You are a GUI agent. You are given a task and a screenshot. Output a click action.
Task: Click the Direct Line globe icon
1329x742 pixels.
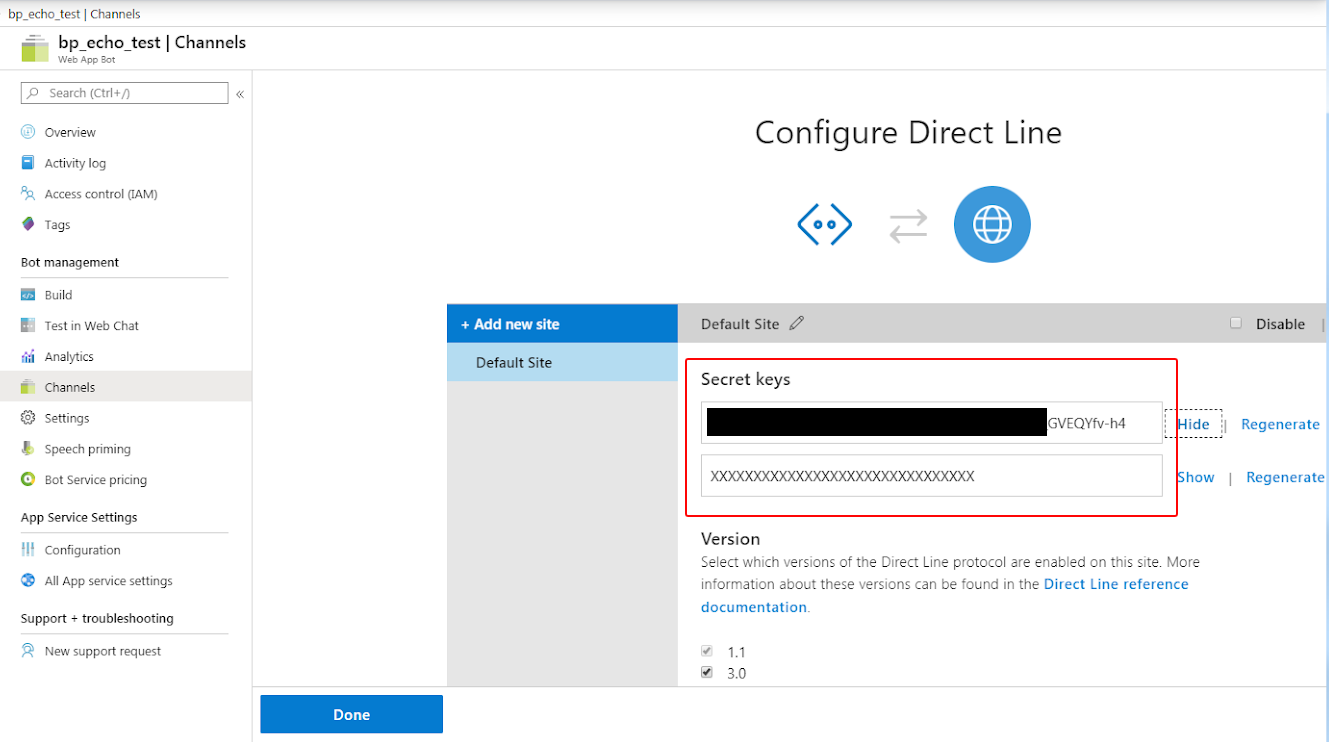click(x=992, y=225)
